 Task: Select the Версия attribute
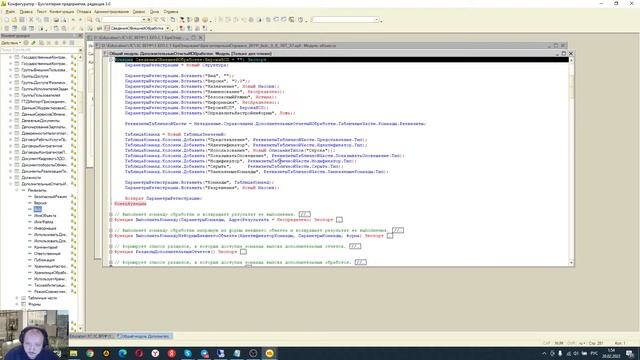coord(40,203)
